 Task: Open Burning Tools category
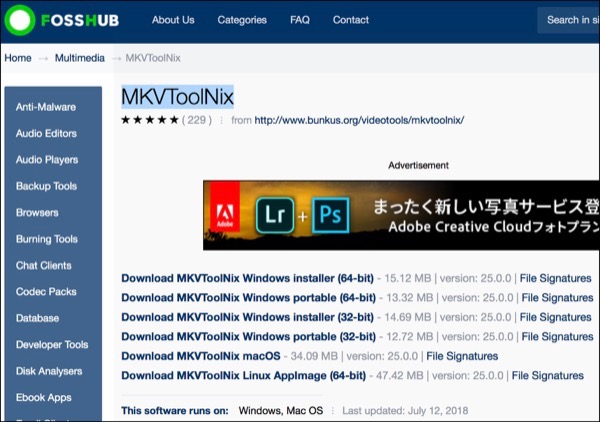tap(47, 239)
